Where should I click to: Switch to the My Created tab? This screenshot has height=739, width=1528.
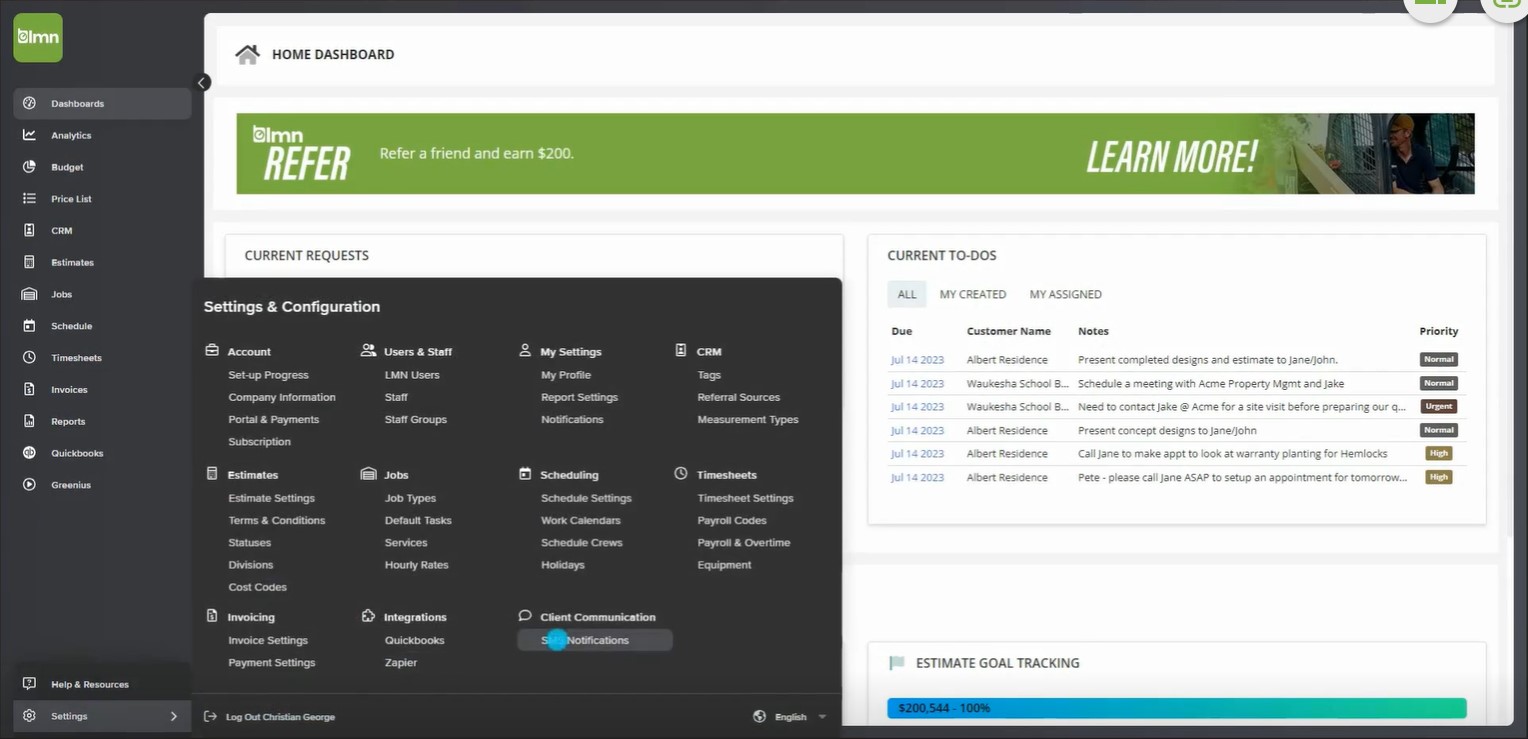tap(972, 294)
